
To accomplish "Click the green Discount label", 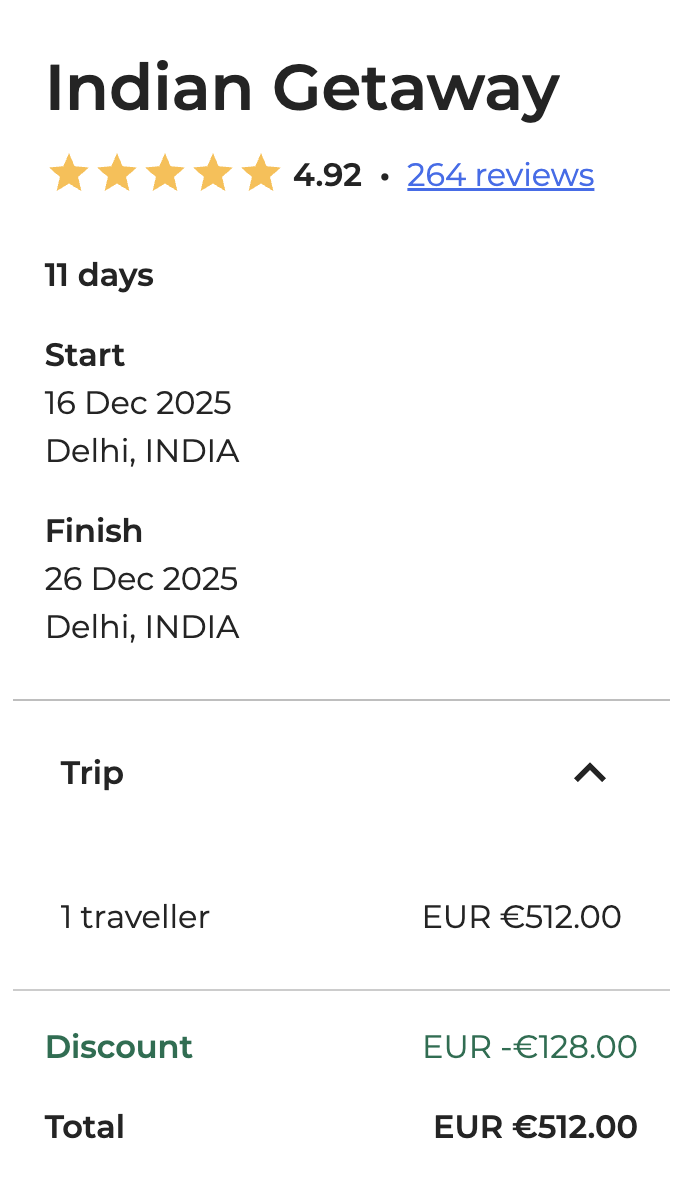I will 119,1047.
